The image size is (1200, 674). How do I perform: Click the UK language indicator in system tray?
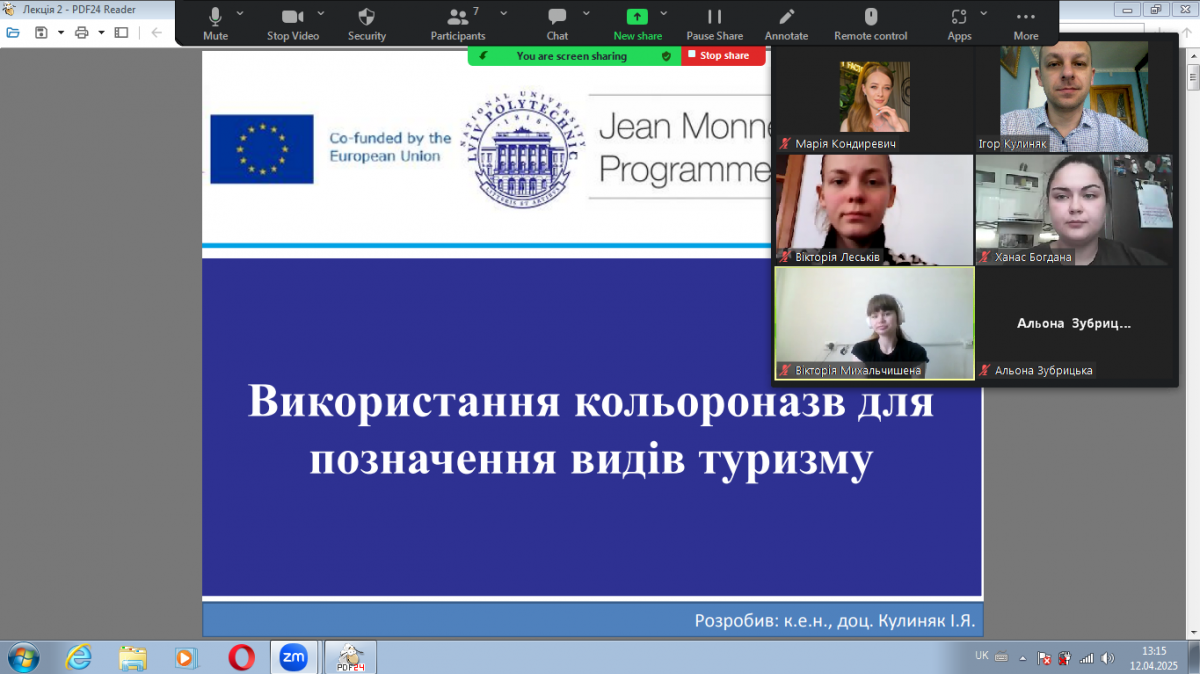tap(982, 655)
